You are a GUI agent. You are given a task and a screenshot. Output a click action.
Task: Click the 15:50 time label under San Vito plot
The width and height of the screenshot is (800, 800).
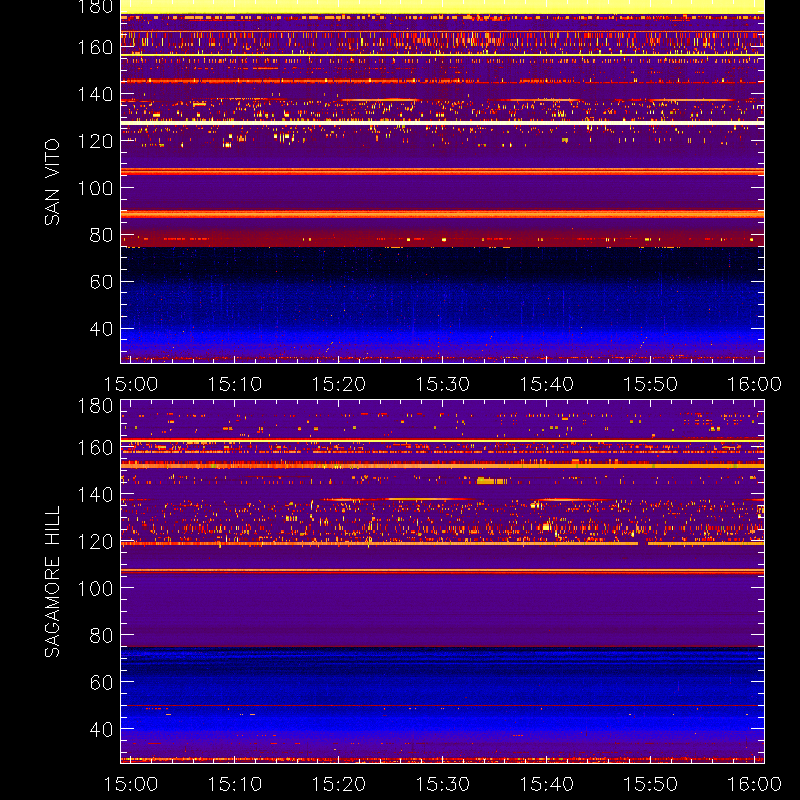tap(651, 384)
